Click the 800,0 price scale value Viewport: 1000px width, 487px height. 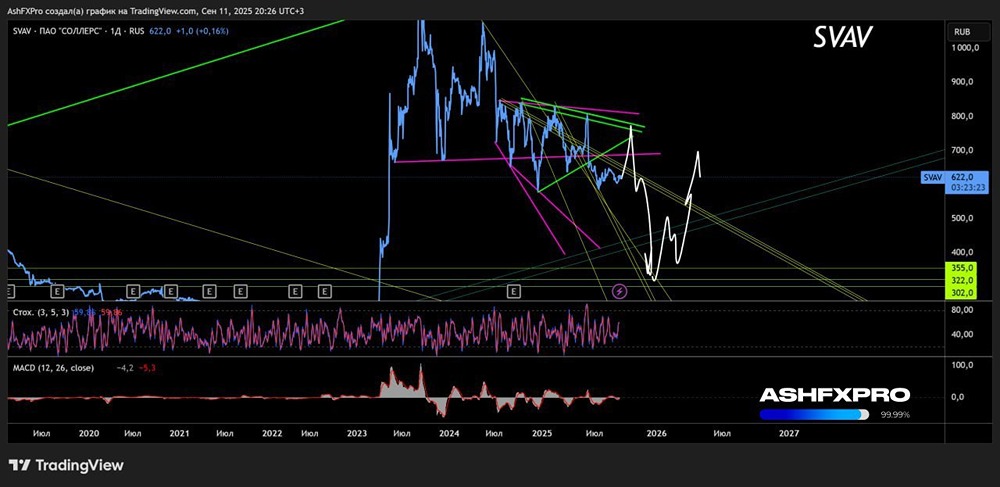click(x=962, y=117)
